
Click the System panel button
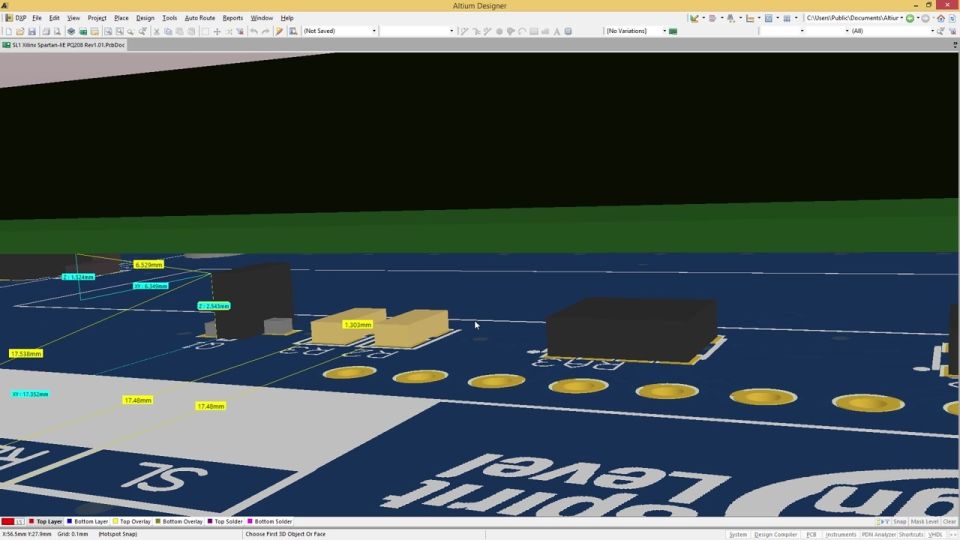738,534
